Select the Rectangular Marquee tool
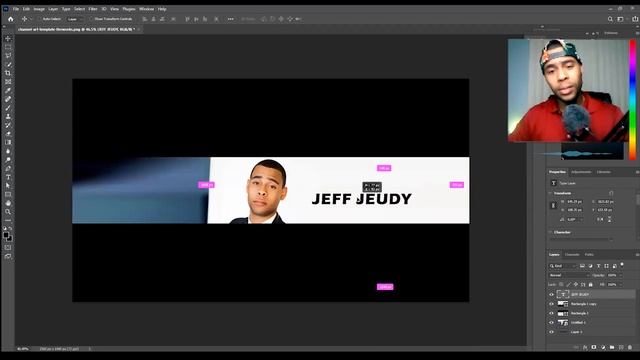This screenshot has height=360, width=640. pyautogui.click(x=8, y=47)
